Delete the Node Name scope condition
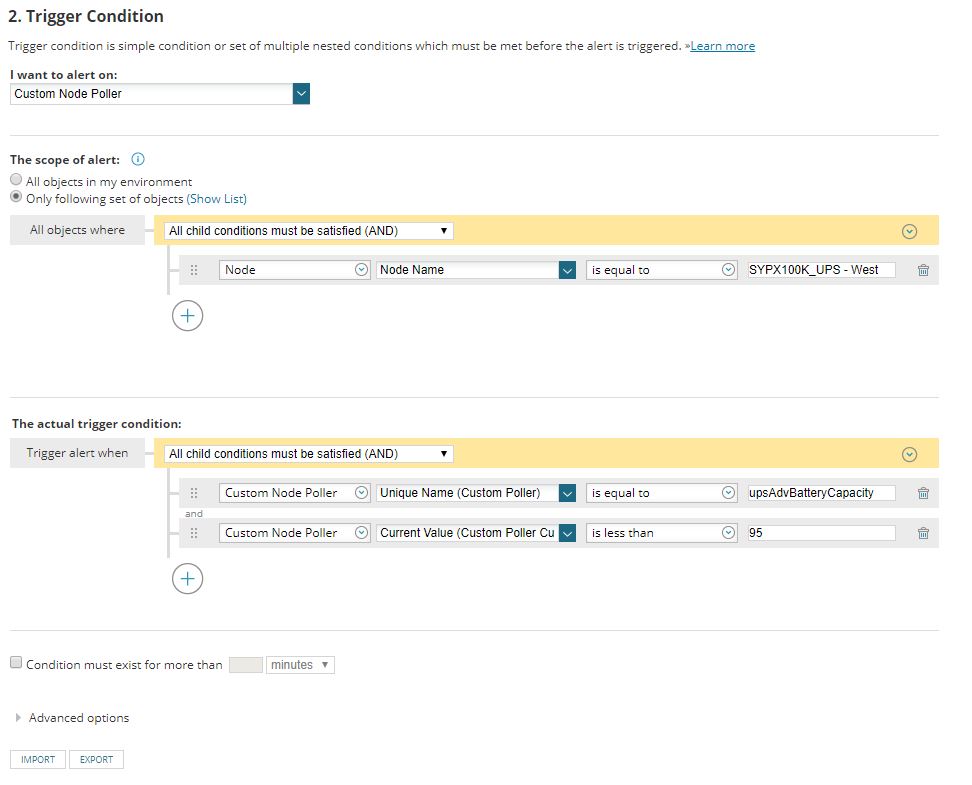This screenshot has height=785, width=972. pyautogui.click(x=922, y=270)
